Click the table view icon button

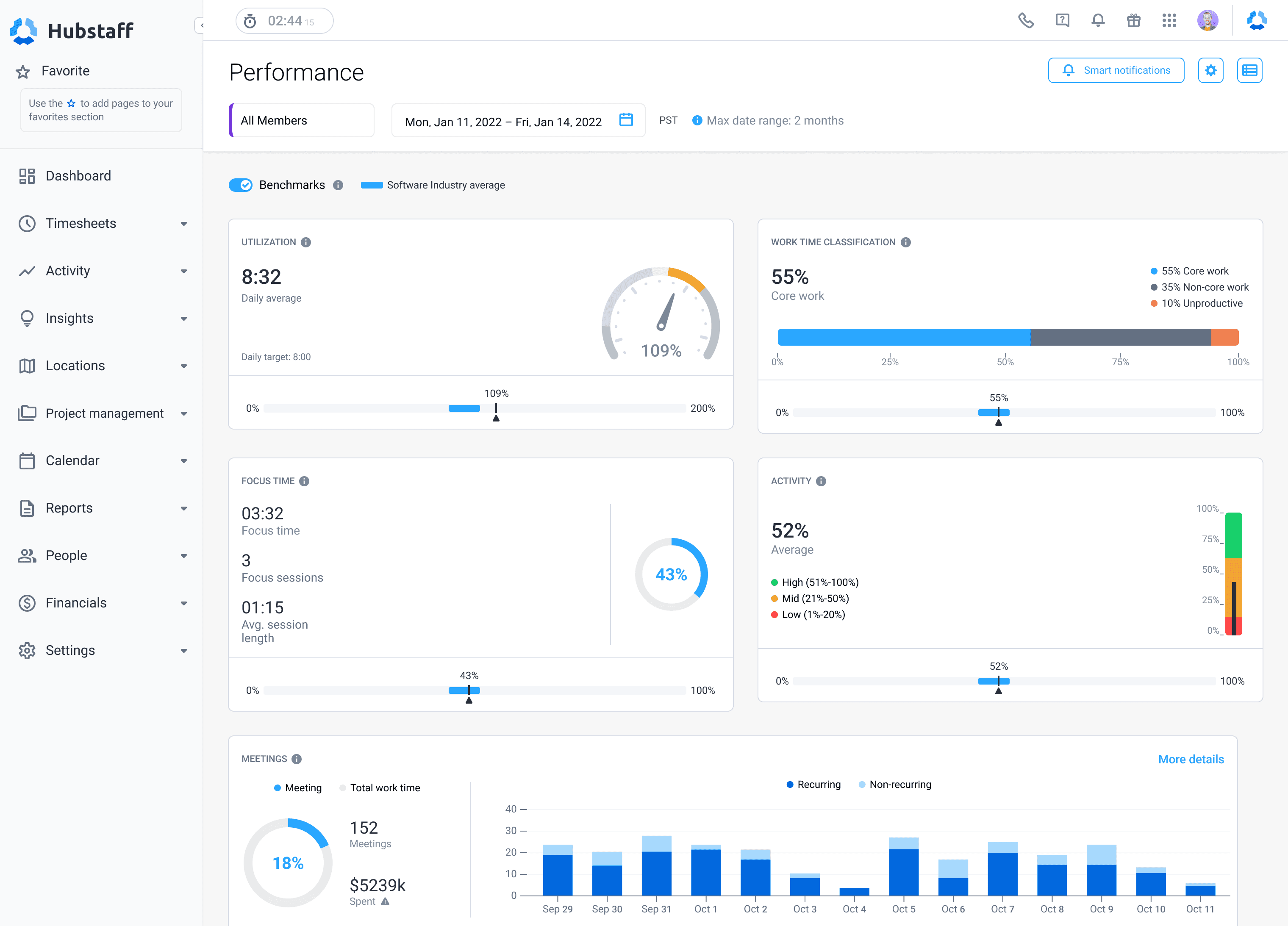coord(1249,70)
